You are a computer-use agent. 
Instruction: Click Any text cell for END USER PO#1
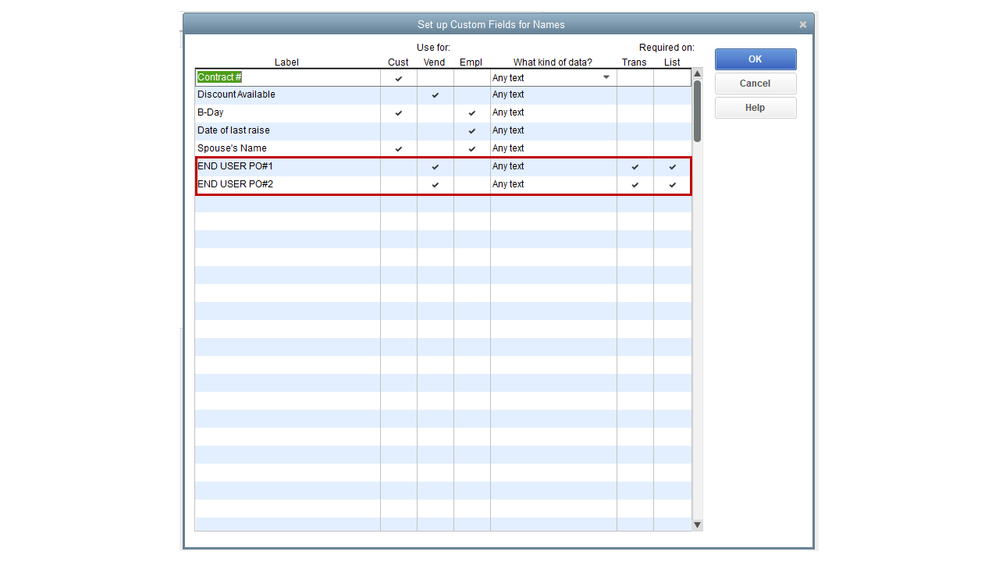click(x=553, y=166)
